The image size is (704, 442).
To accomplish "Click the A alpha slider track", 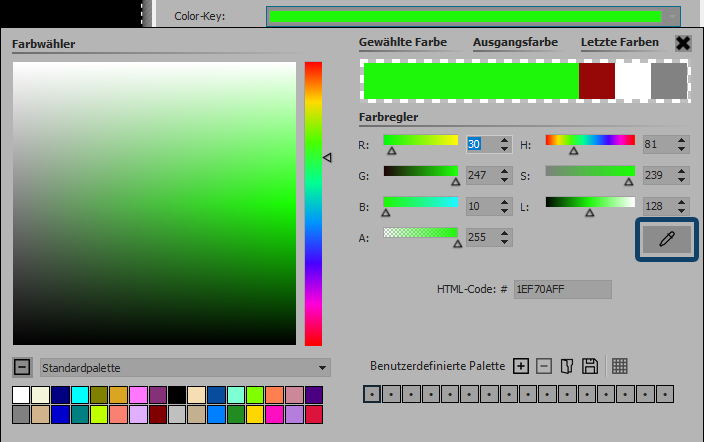I will point(421,233).
